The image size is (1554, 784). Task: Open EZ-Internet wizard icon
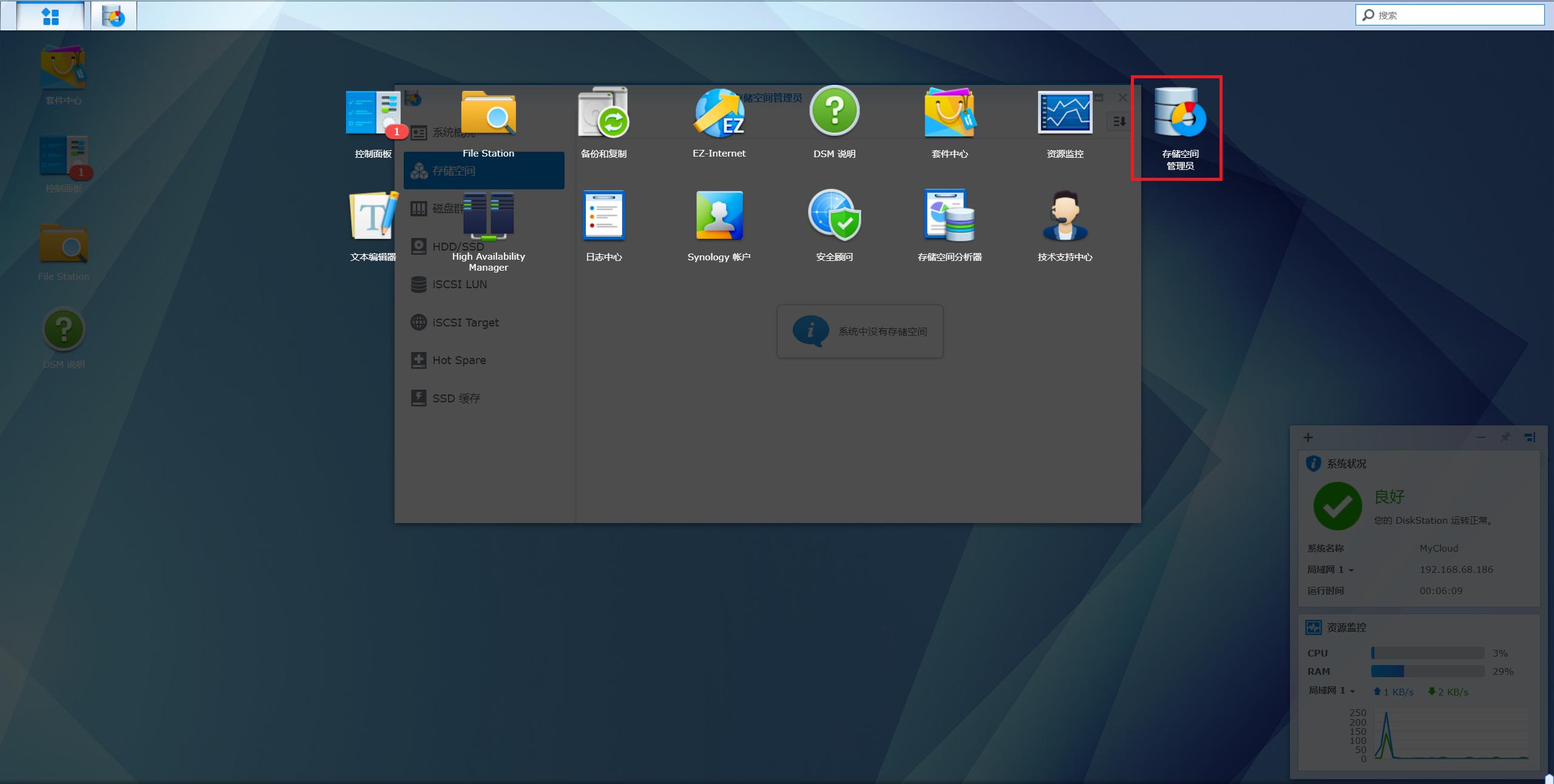[x=719, y=113]
